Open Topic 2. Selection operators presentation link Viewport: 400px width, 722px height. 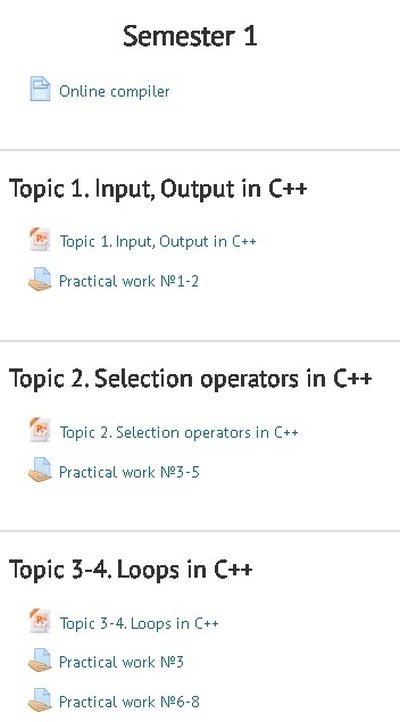pyautogui.click(x=179, y=432)
